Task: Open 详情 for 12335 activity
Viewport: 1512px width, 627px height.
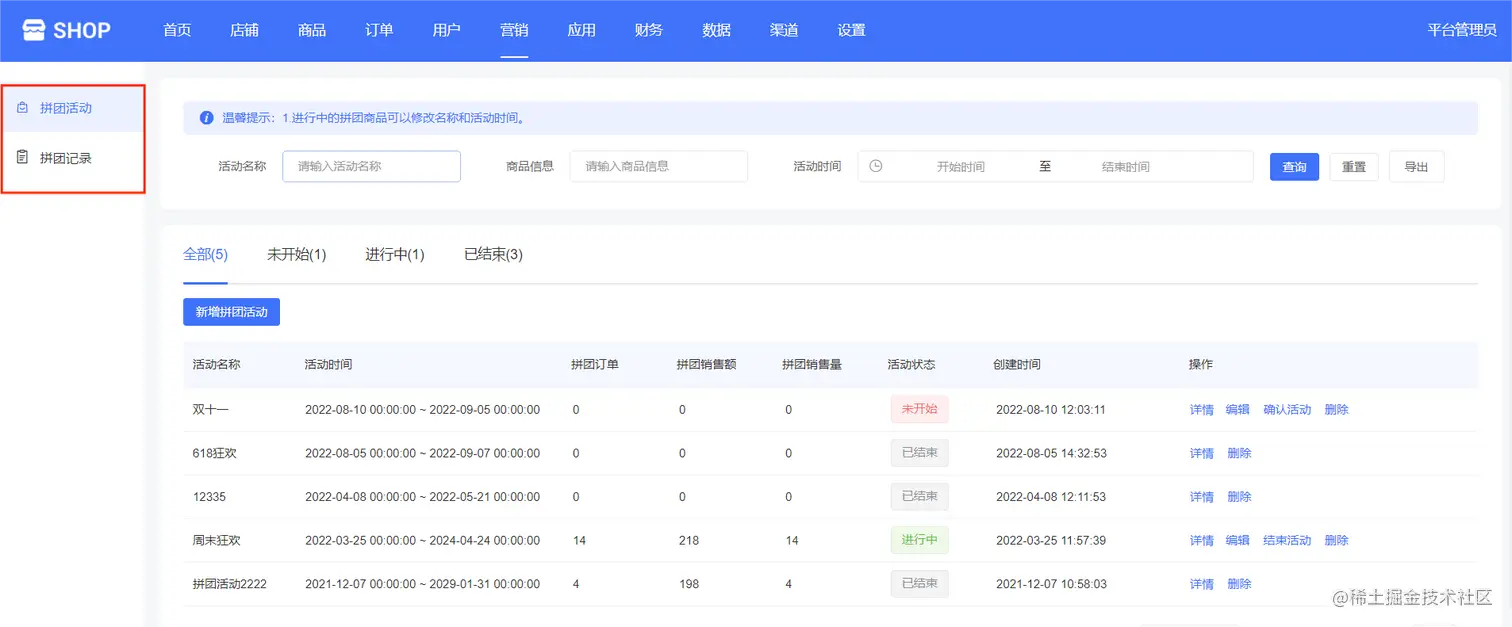Action: 1202,497
